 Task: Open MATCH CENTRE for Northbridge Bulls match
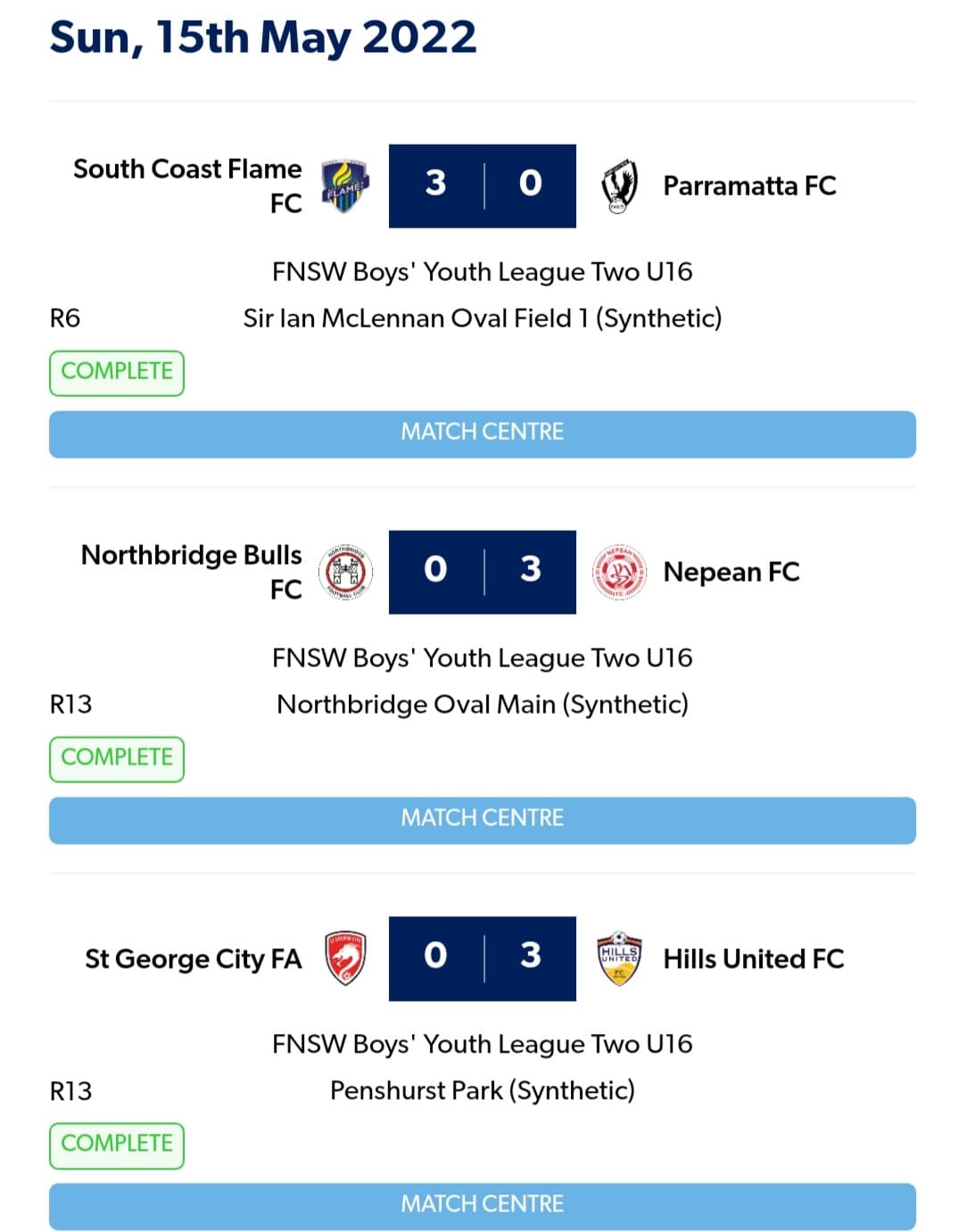click(482, 819)
